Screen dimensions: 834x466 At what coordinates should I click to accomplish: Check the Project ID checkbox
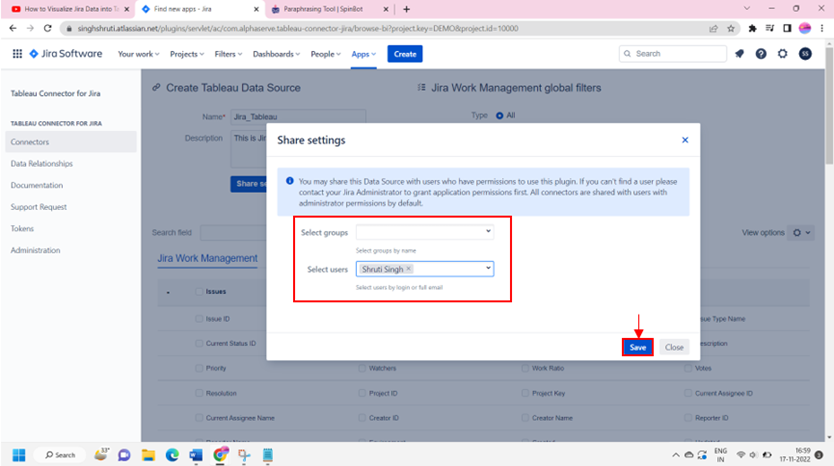coord(362,393)
